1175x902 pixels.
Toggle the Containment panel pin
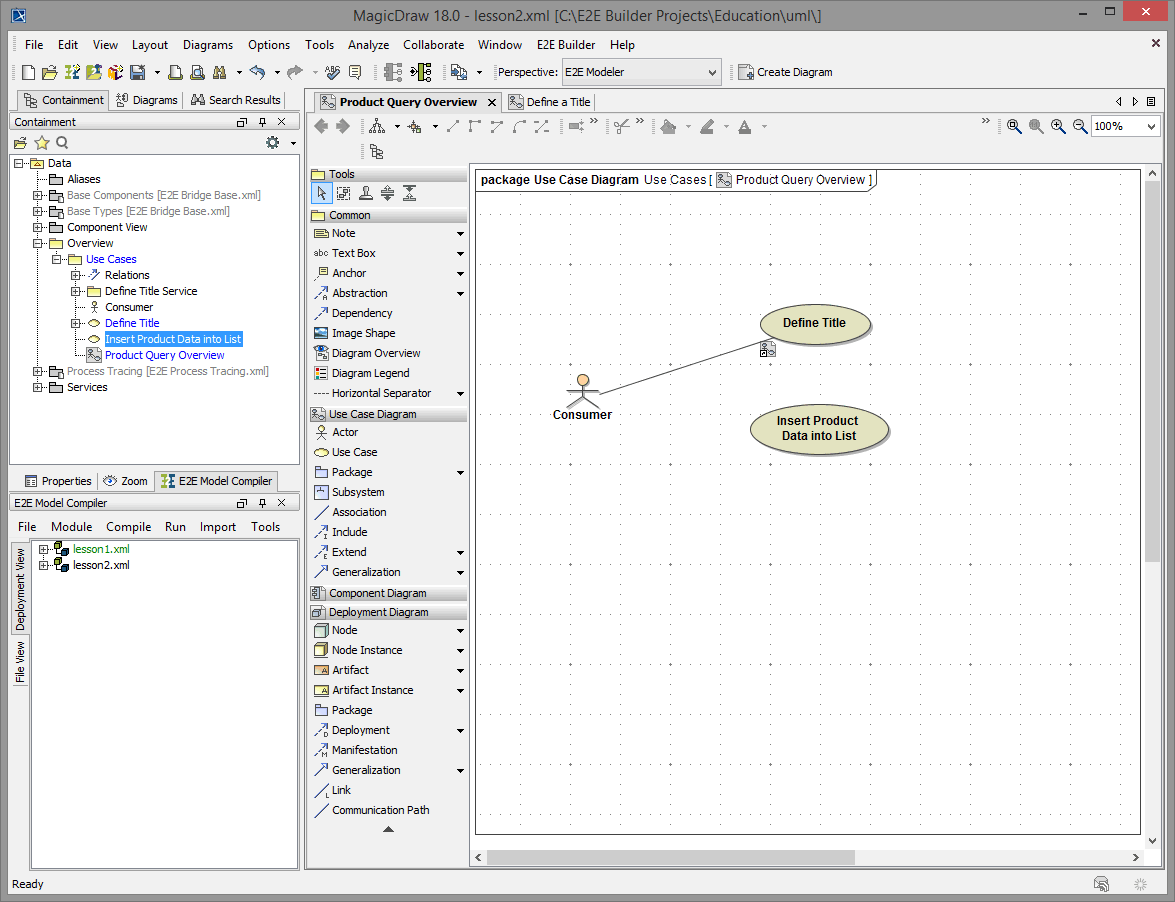[x=262, y=122]
